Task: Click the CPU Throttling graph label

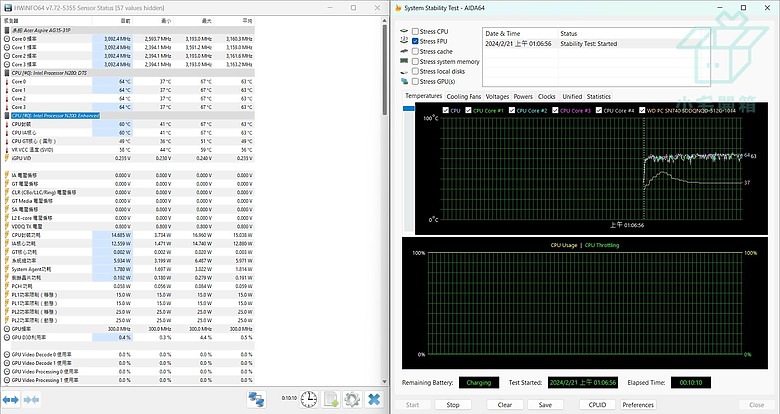Action: click(602, 245)
